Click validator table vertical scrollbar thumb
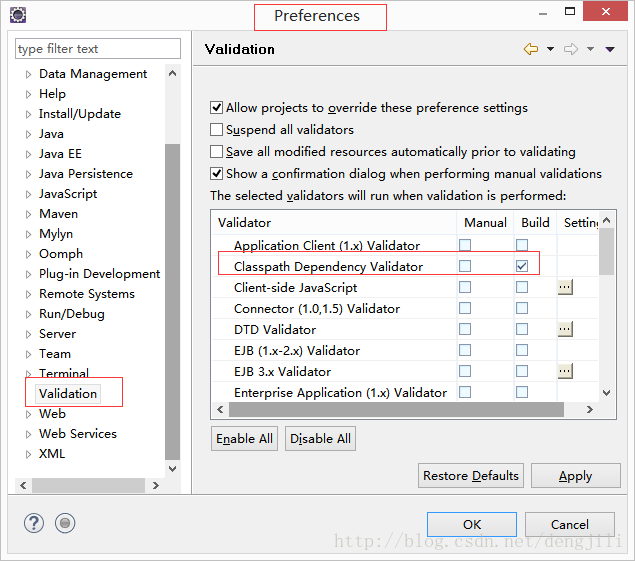This screenshot has height=561, width=635. coord(606,252)
